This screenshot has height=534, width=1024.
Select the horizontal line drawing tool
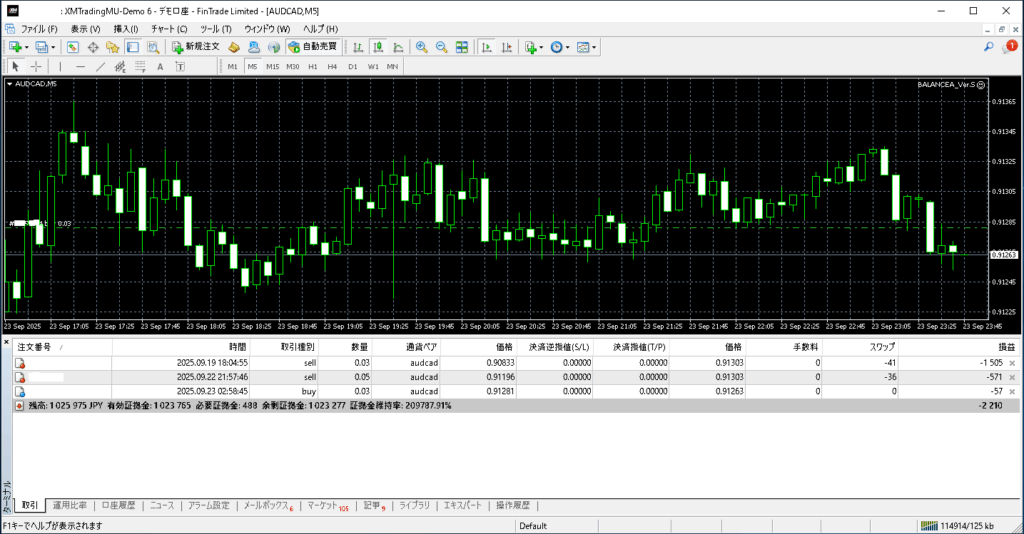pyautogui.click(x=81, y=67)
